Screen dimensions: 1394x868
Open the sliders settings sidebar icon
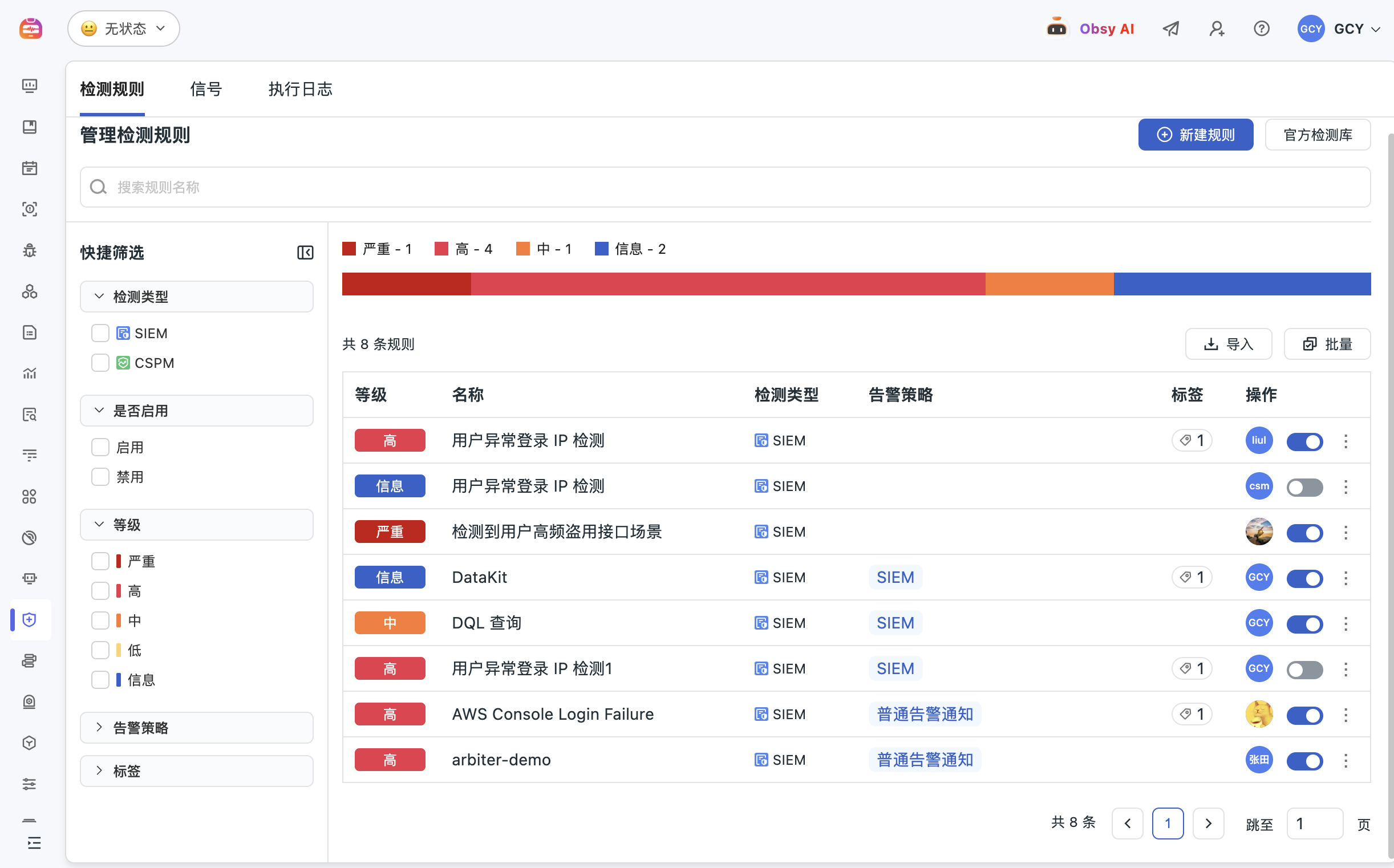[29, 784]
